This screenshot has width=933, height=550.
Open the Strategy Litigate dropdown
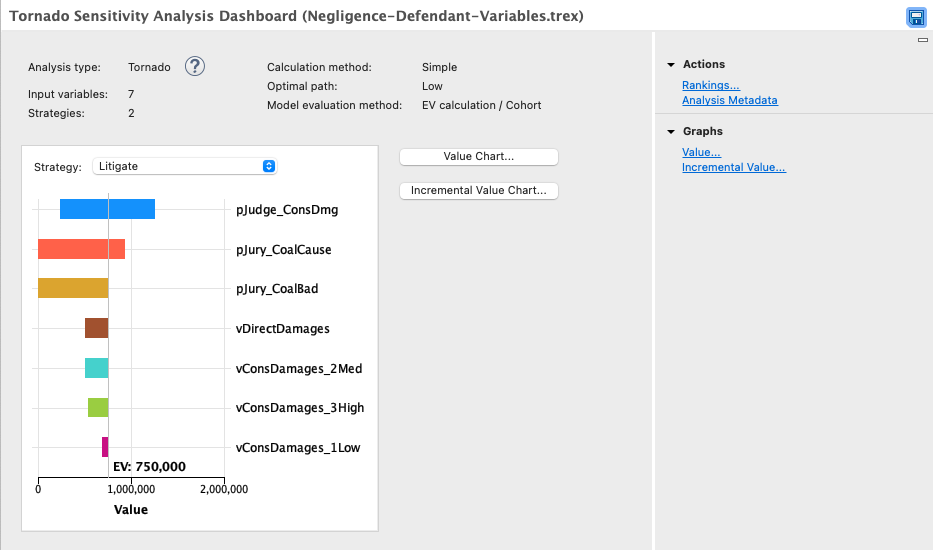[184, 166]
